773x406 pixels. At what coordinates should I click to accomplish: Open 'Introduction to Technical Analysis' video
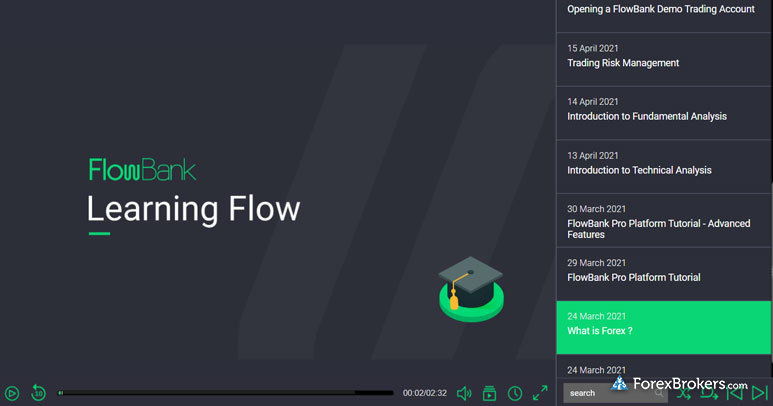[663, 167]
